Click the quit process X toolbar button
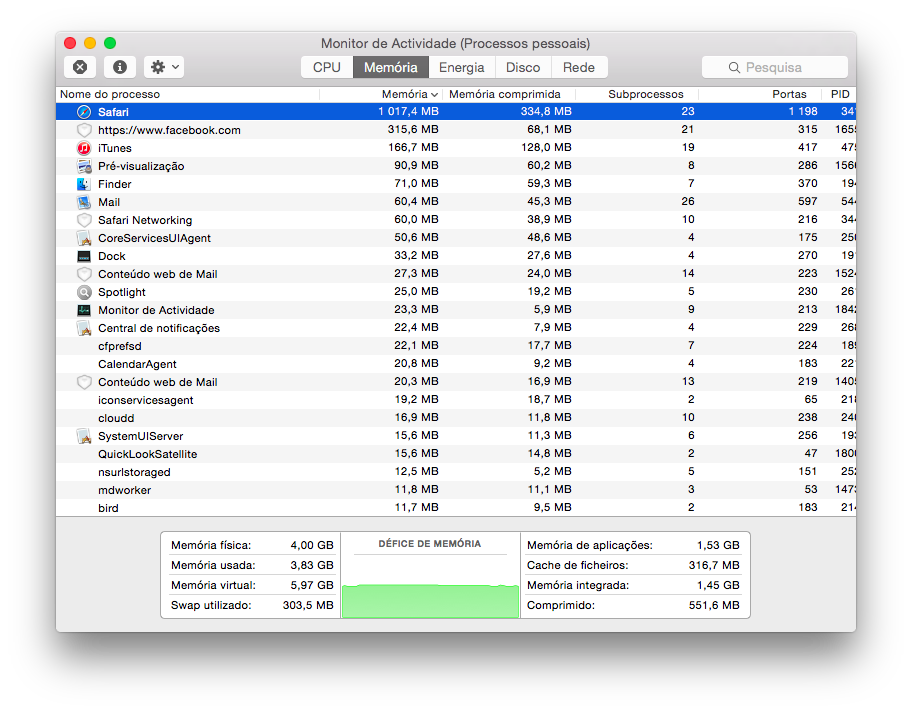The image size is (912, 712). click(80, 67)
